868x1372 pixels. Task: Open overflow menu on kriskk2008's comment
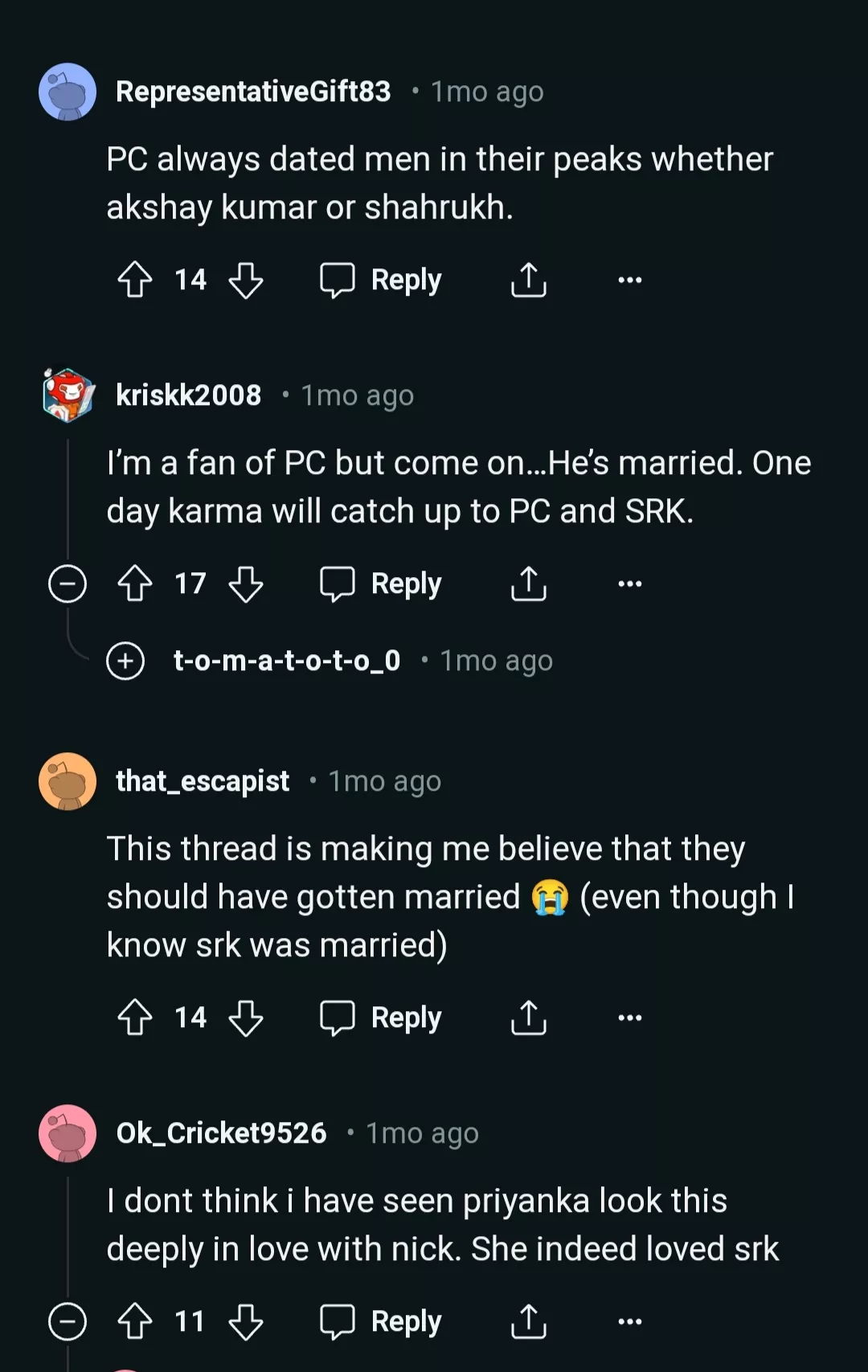pos(629,584)
